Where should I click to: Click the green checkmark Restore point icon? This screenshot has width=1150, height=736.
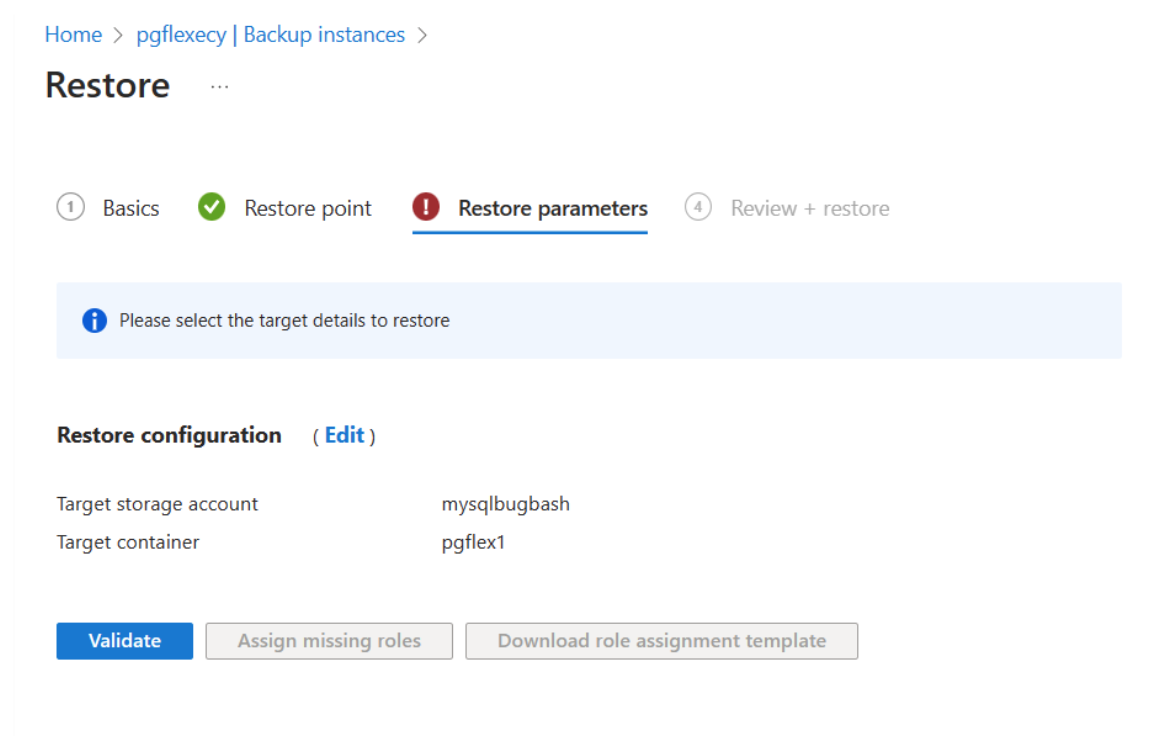point(211,207)
